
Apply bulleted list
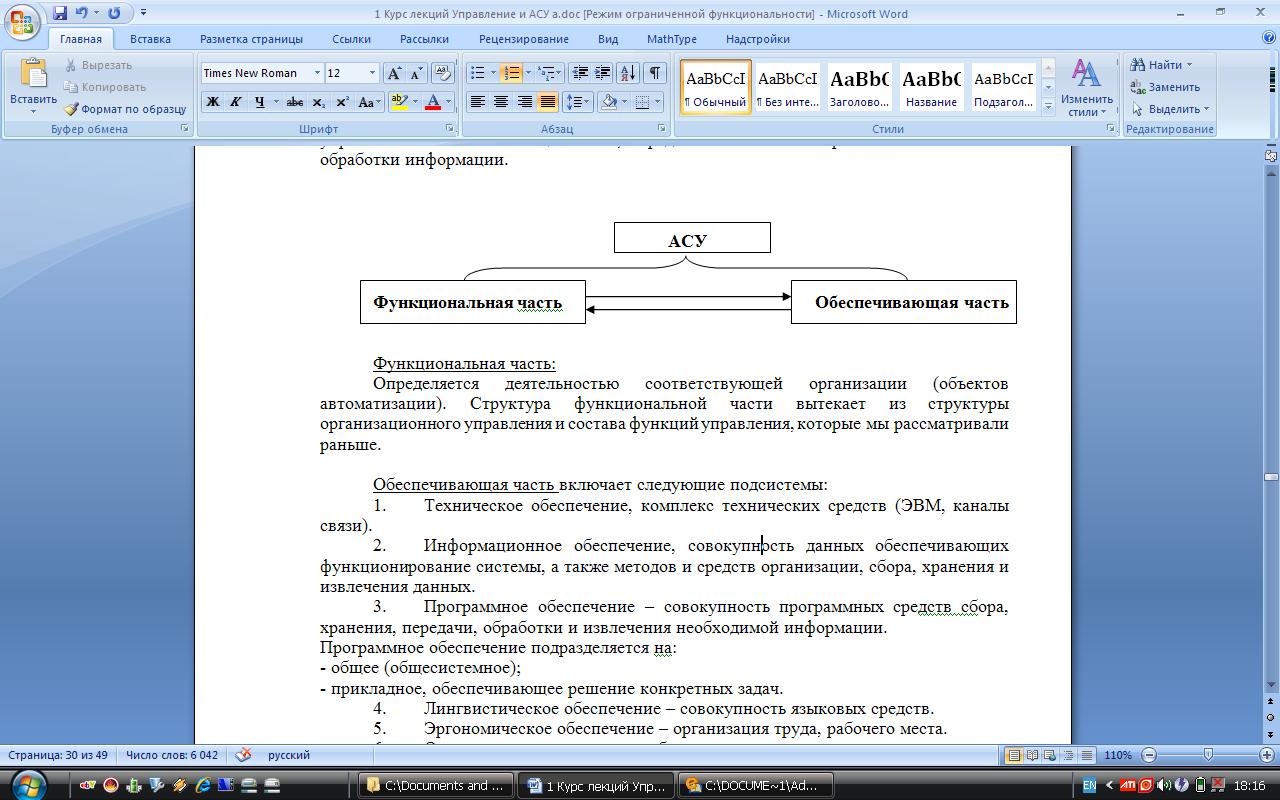(x=478, y=73)
